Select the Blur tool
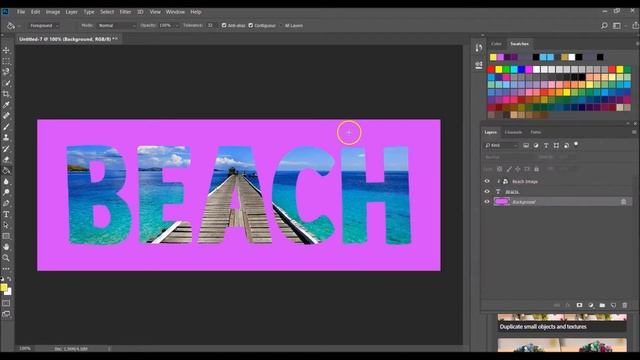 [6, 182]
